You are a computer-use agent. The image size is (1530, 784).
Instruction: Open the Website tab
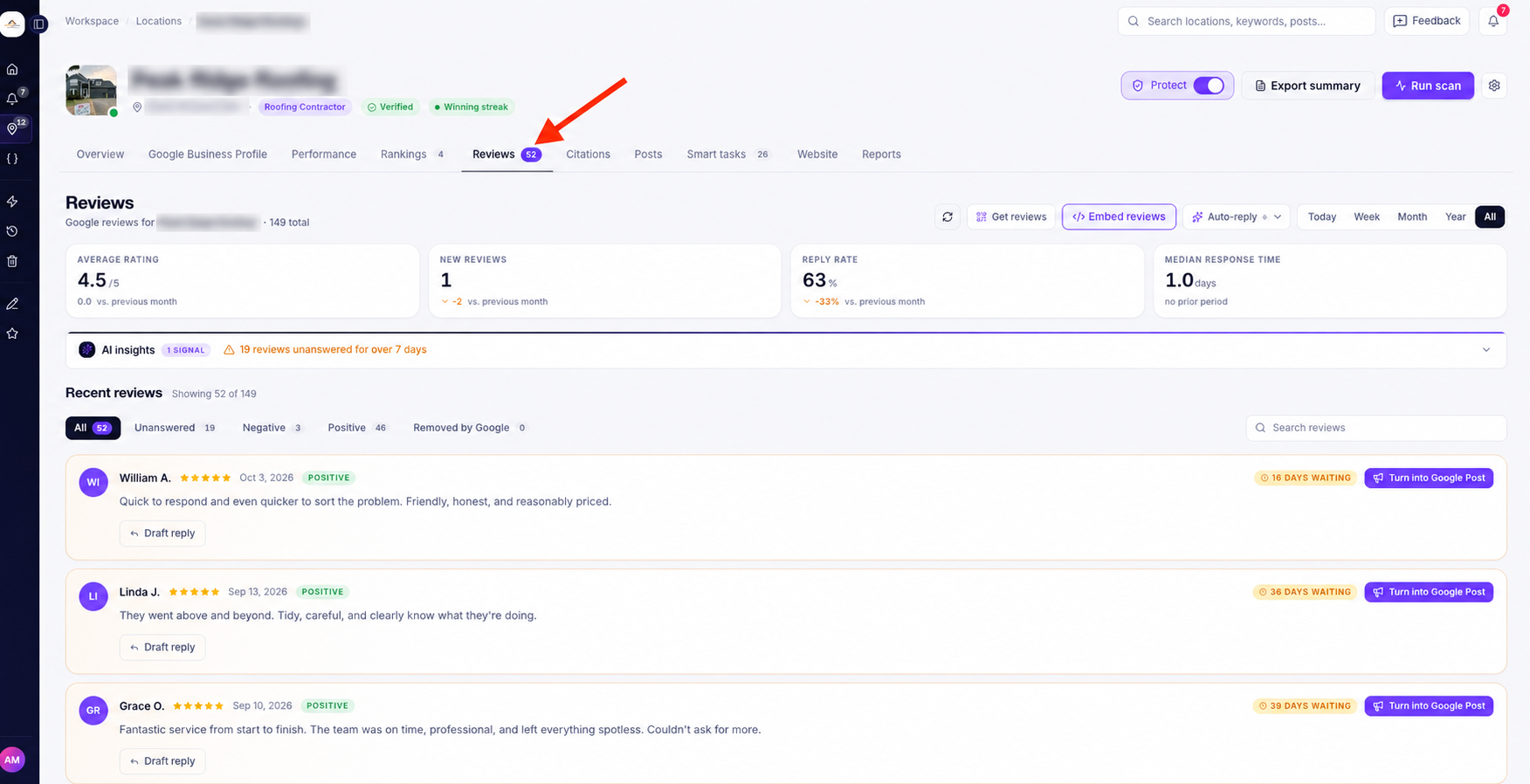(817, 155)
